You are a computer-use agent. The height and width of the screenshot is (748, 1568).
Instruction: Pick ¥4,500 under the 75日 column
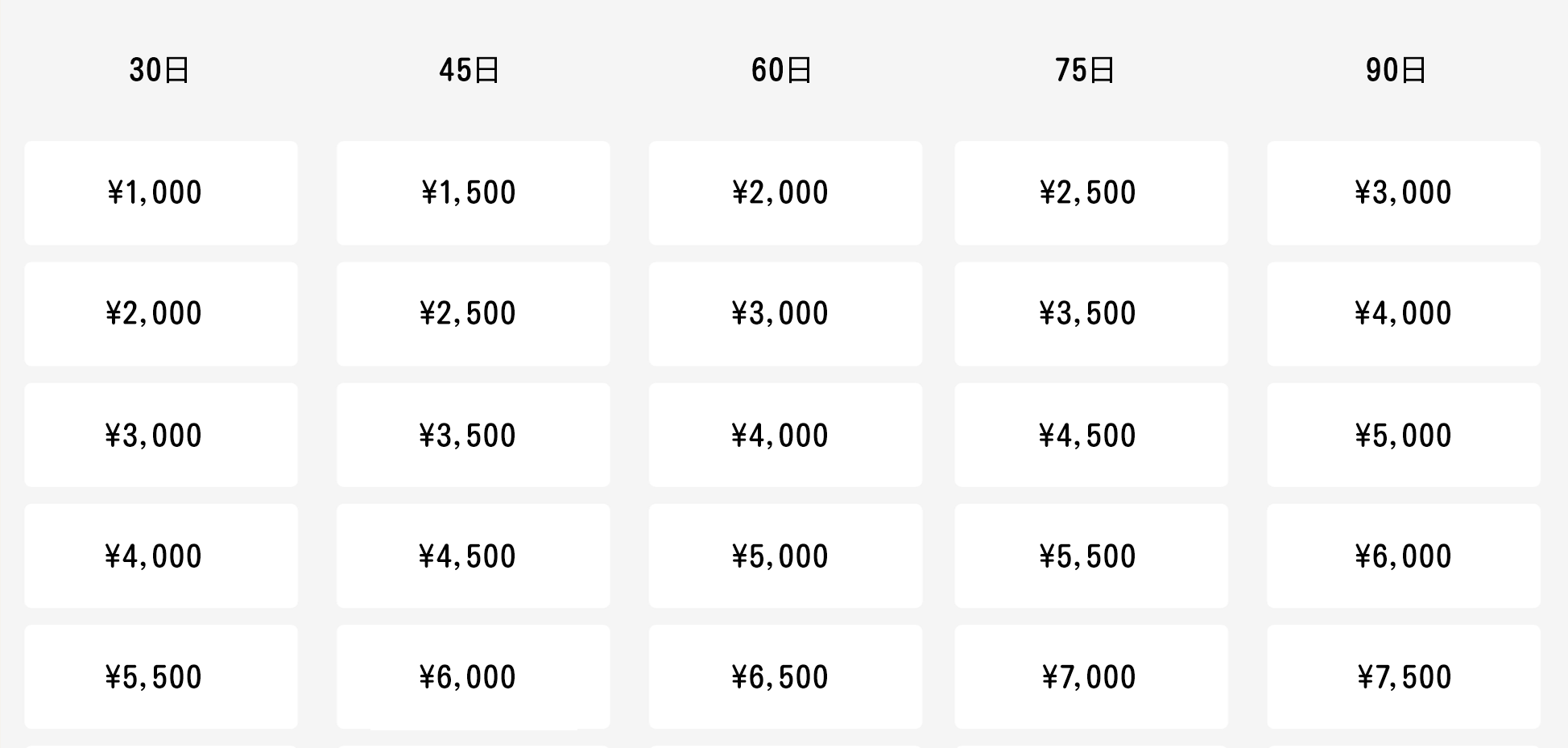pyautogui.click(x=1091, y=435)
